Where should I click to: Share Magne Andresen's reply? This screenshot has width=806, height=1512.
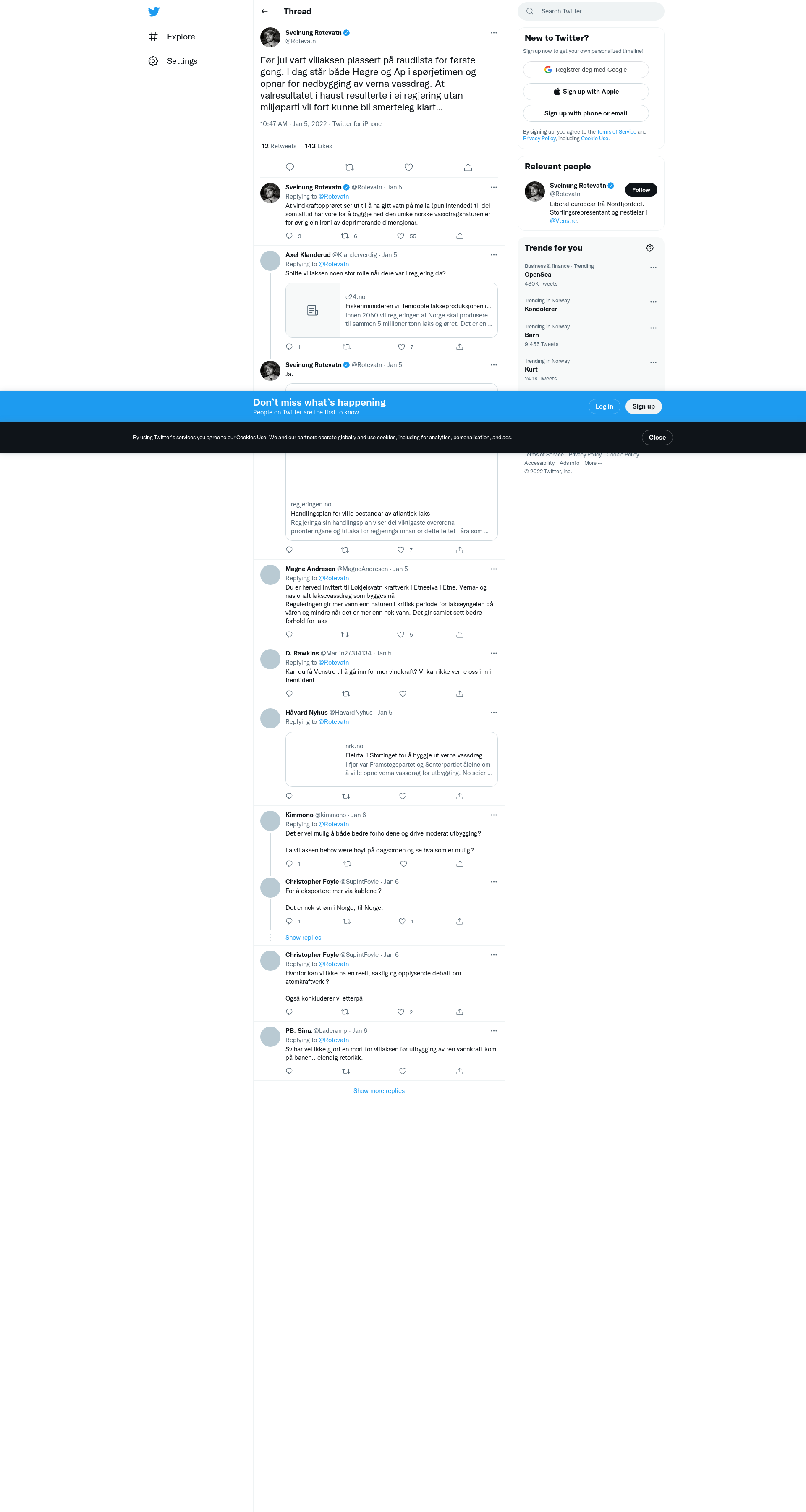[460, 634]
